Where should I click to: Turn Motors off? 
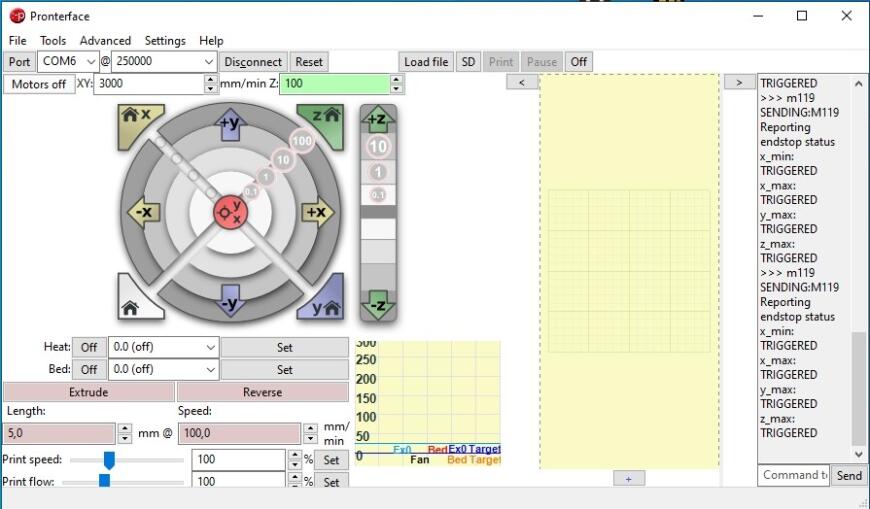pyautogui.click(x=39, y=84)
